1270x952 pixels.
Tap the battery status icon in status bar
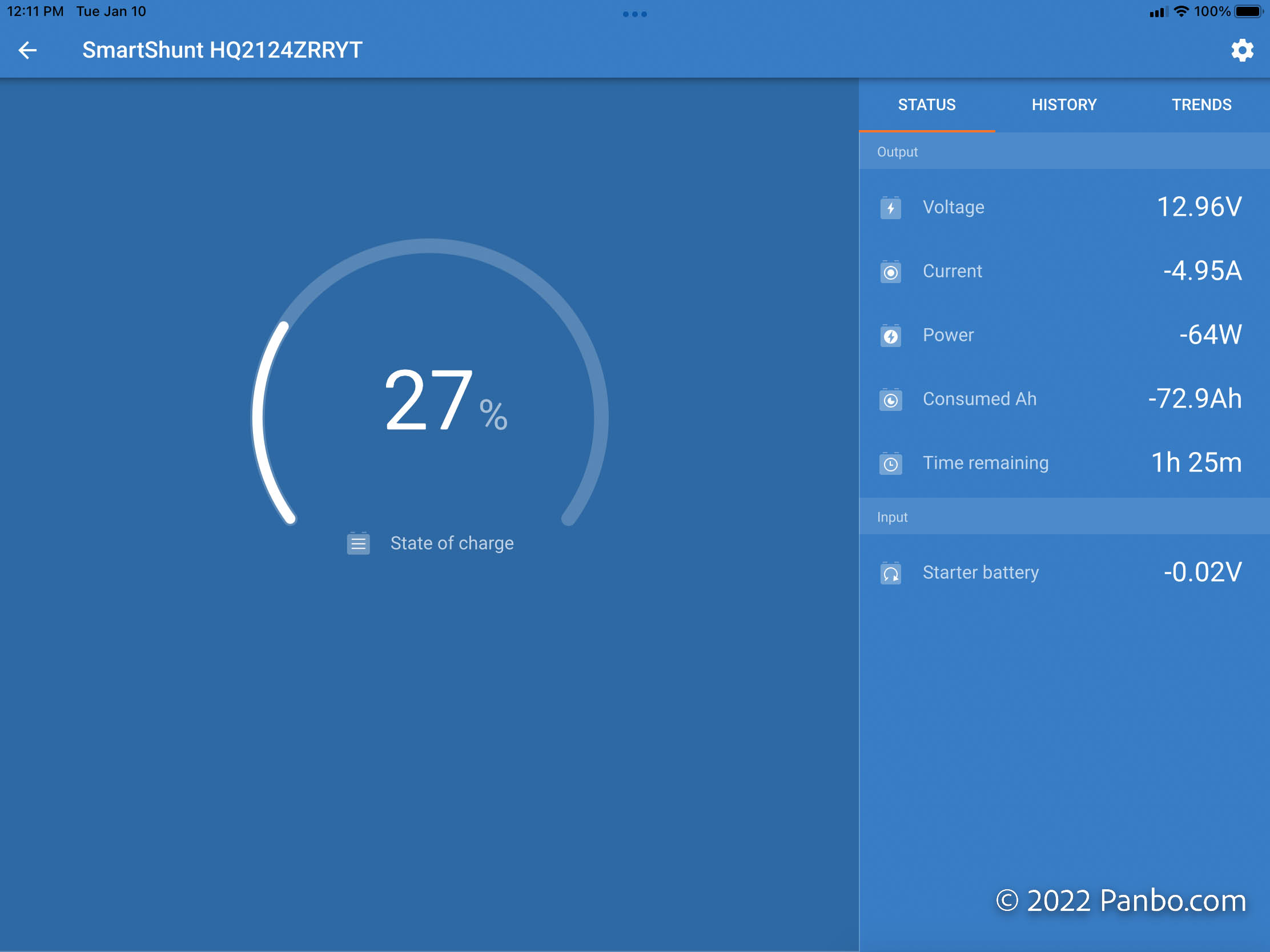click(1249, 11)
